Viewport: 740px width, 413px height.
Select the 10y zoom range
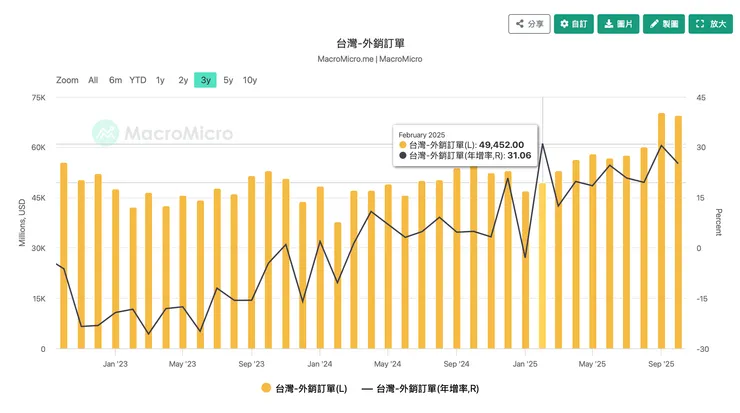point(250,80)
